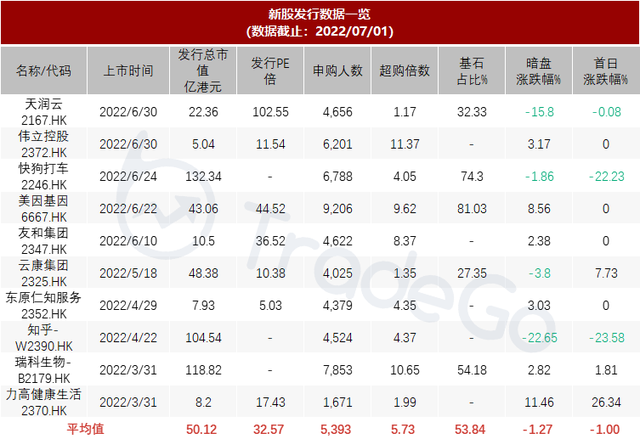This screenshot has width=640, height=439.
Task: Click cornerstone percentage 54.18
Action: tap(472, 370)
